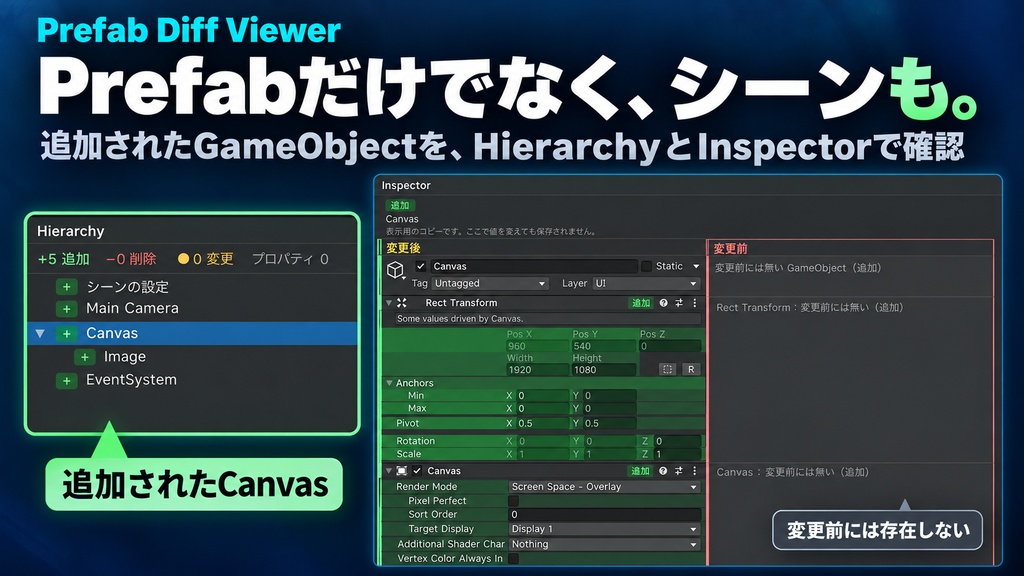This screenshot has width=1024, height=576.
Task: Open Rect Transform three-dot options menu
Action: click(x=695, y=303)
